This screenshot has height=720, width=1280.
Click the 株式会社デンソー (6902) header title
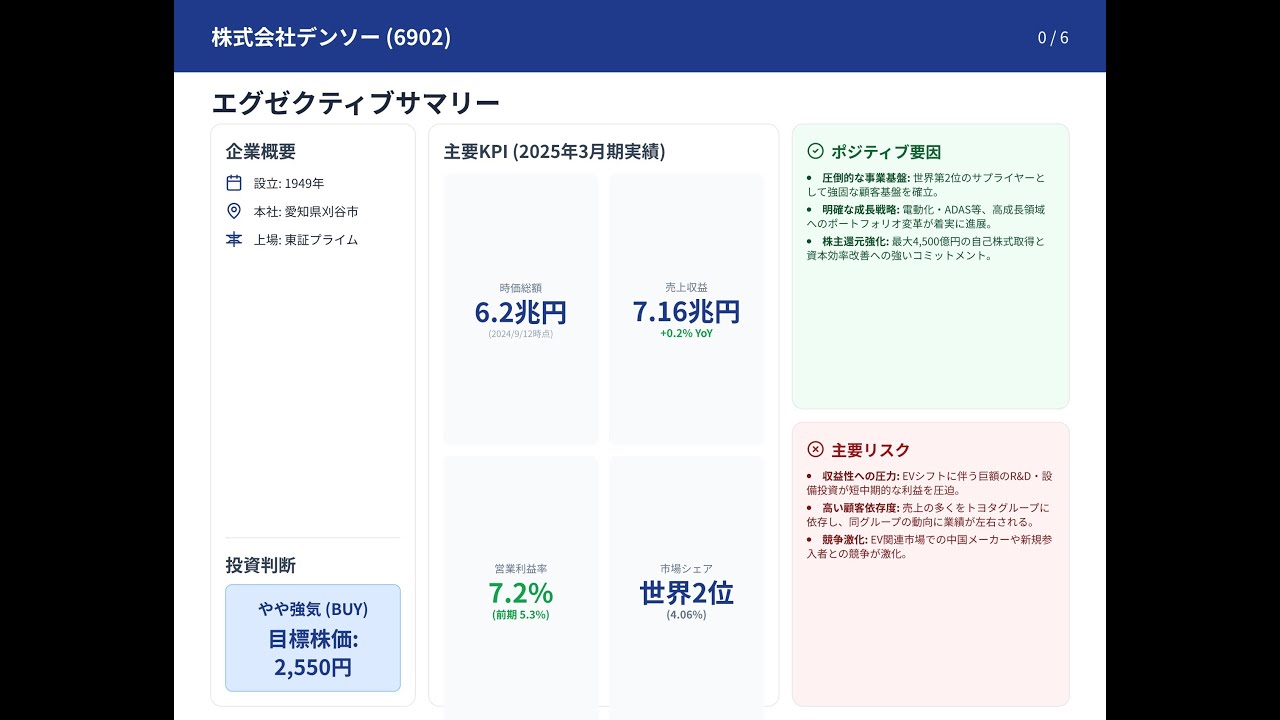coord(331,38)
